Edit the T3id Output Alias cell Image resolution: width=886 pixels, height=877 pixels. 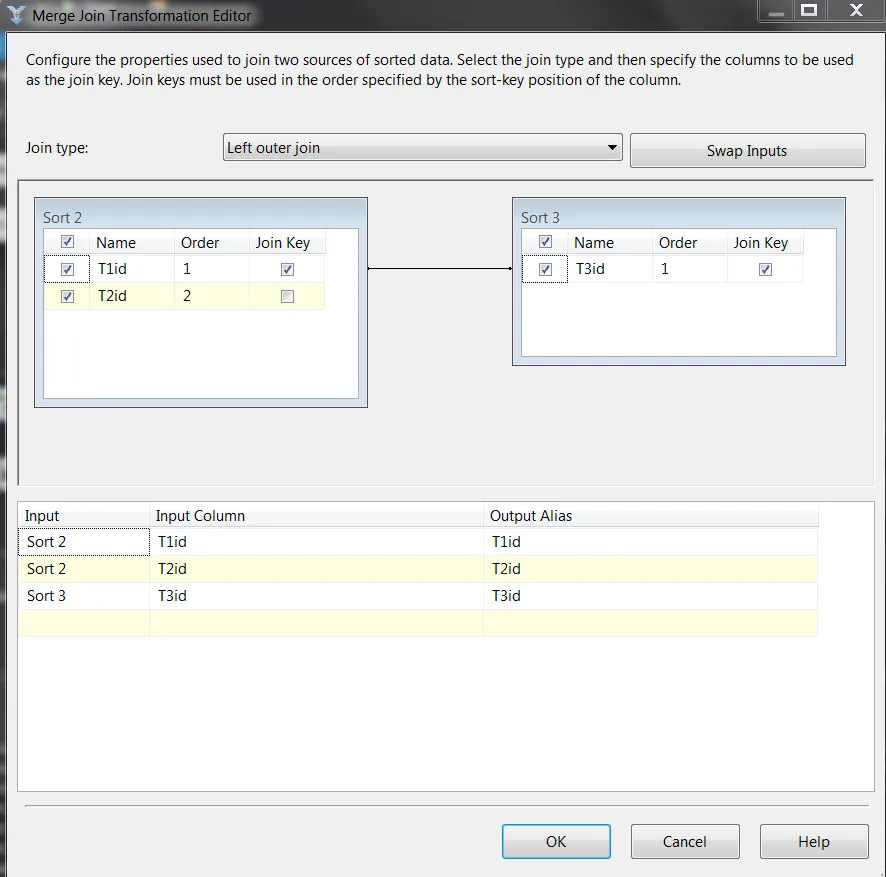coord(650,596)
